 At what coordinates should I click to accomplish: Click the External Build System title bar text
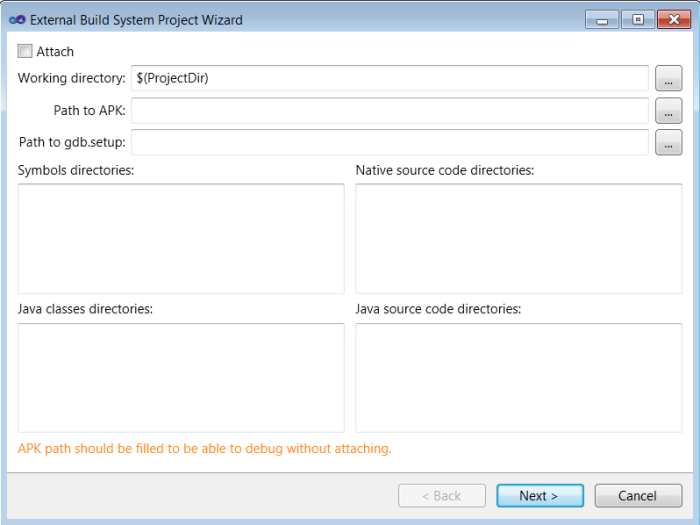coord(136,20)
